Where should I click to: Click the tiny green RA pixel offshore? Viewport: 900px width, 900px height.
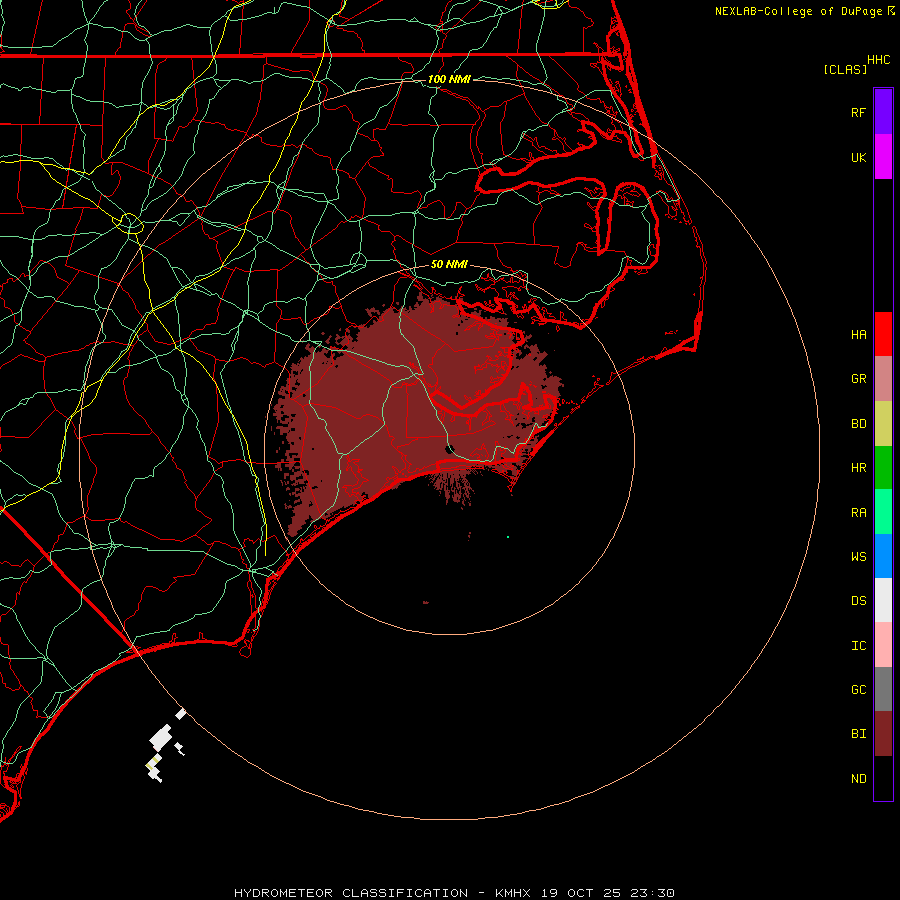coord(508,537)
